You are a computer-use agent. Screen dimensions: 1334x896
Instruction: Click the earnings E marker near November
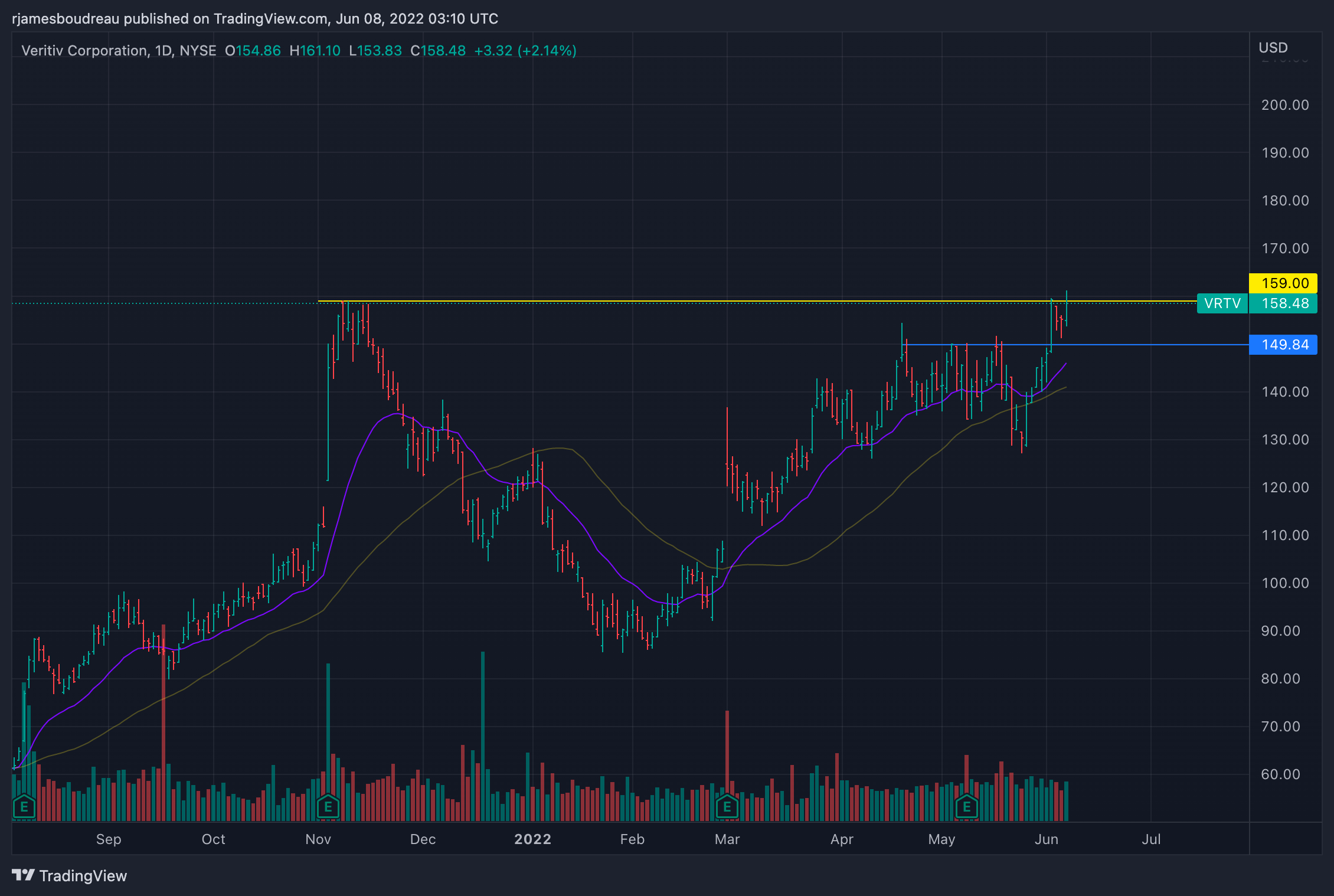(x=328, y=806)
